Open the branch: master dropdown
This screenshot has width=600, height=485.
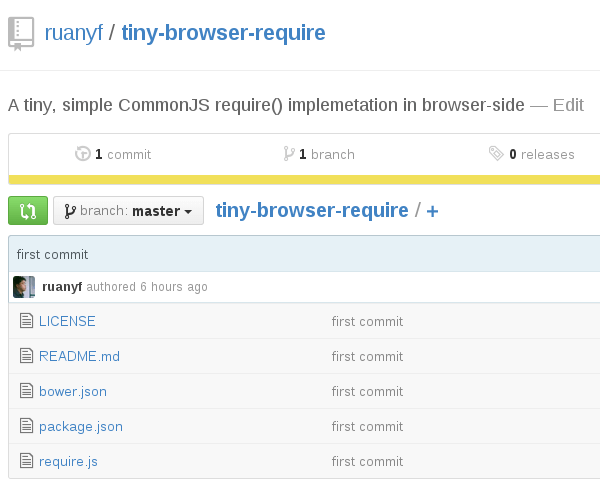[x=128, y=211]
